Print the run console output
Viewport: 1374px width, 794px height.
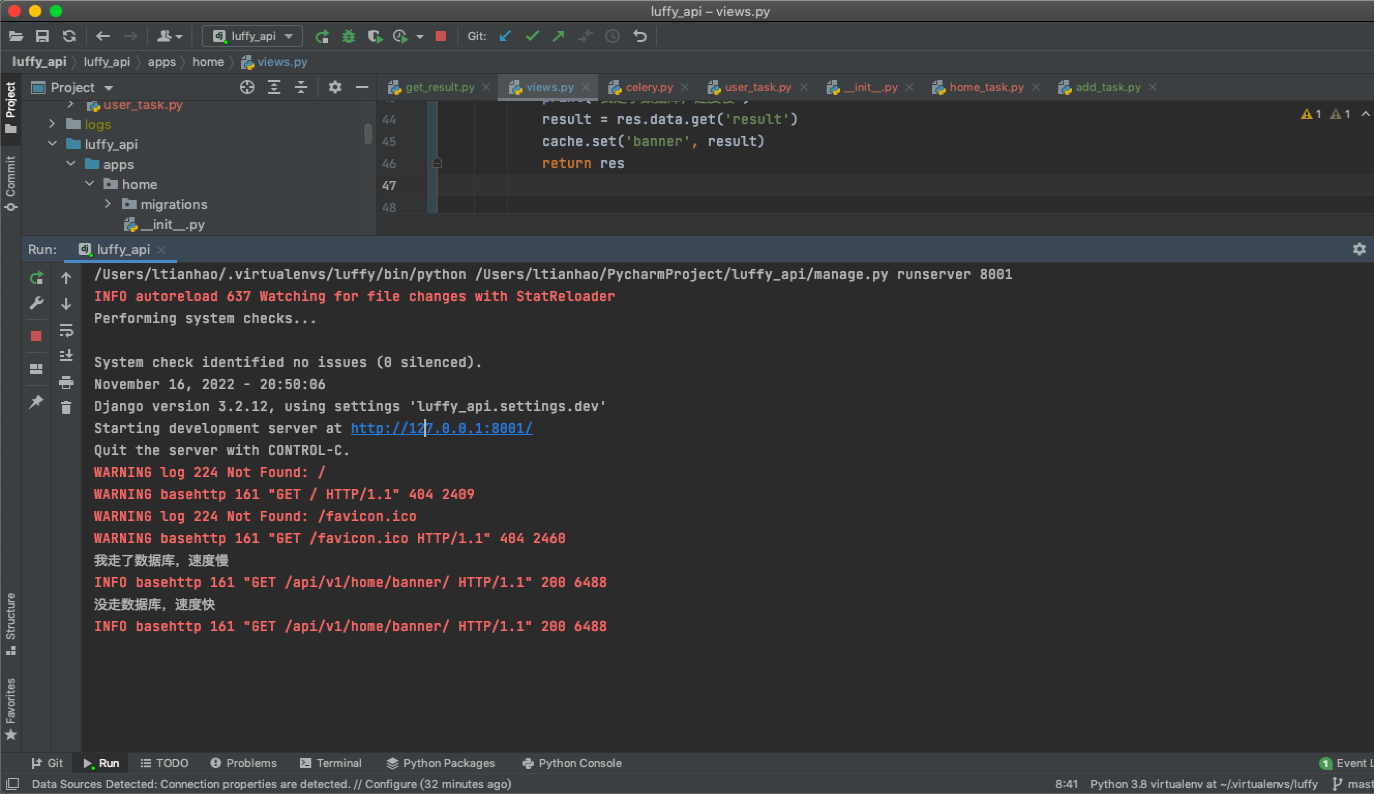pos(66,382)
